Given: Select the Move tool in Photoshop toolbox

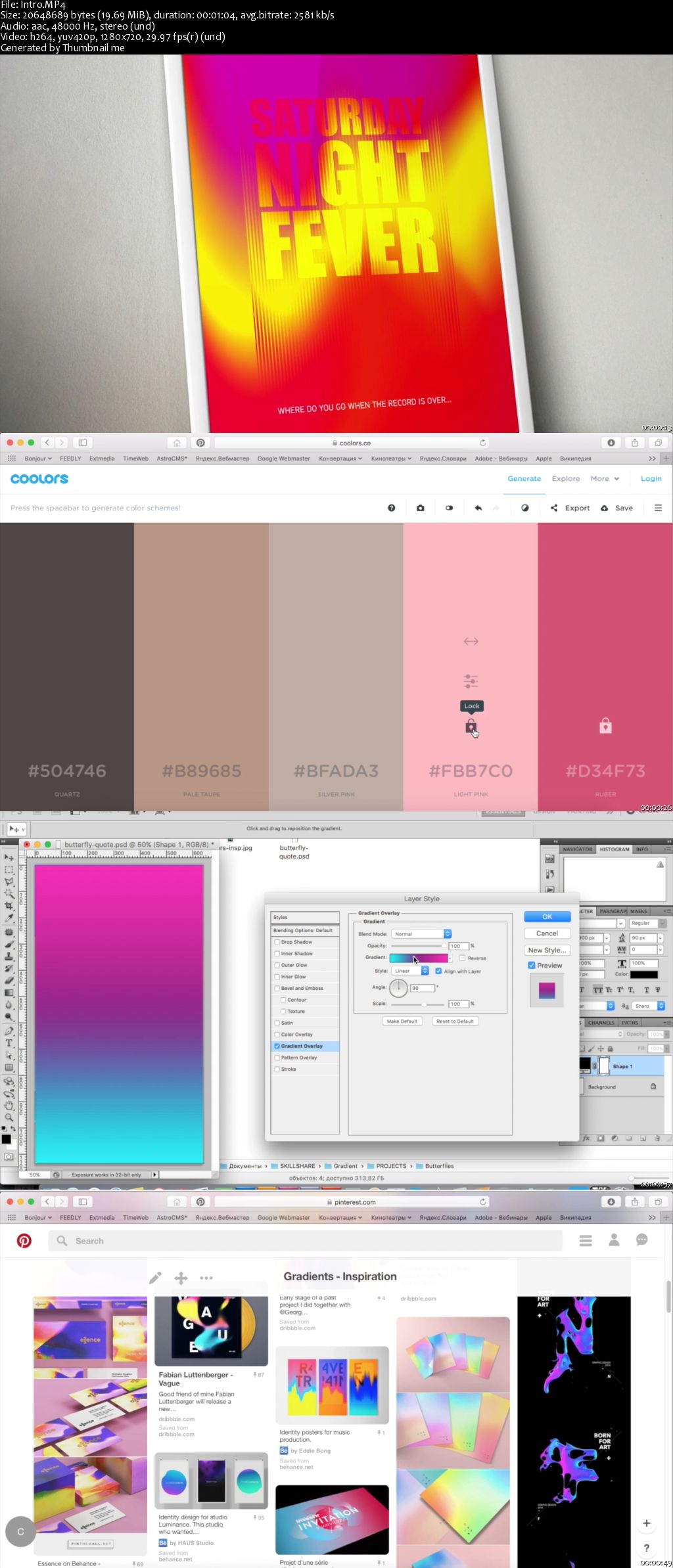Looking at the screenshot, I should coord(9,857).
